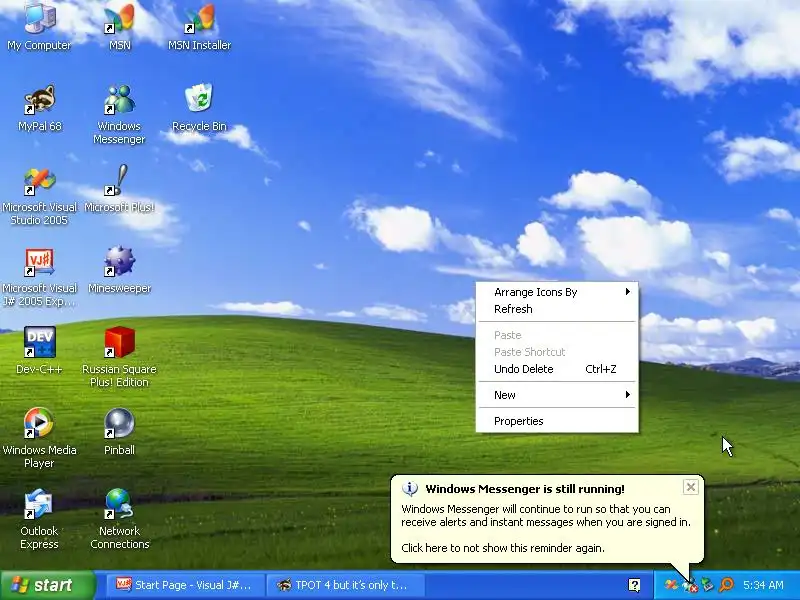Image resolution: width=800 pixels, height=600 pixels.
Task: Select the Recycle Bin icon
Action: [x=199, y=108]
